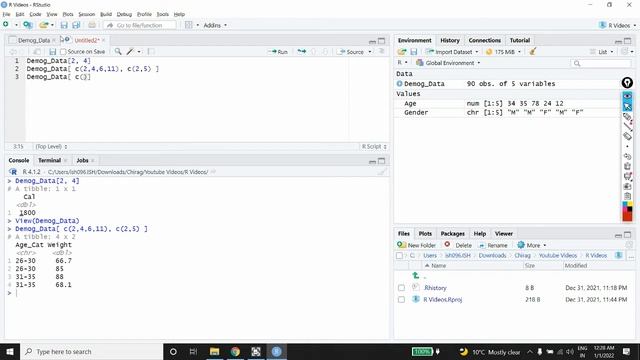Re-run previous code region icon

[302, 51]
